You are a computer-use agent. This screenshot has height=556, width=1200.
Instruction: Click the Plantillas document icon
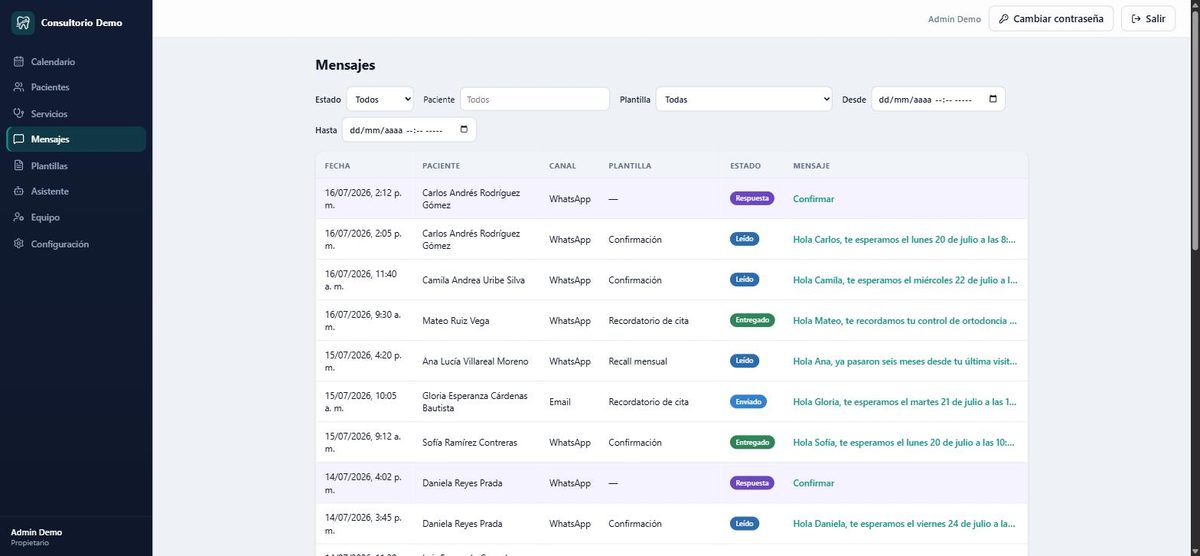click(x=19, y=165)
